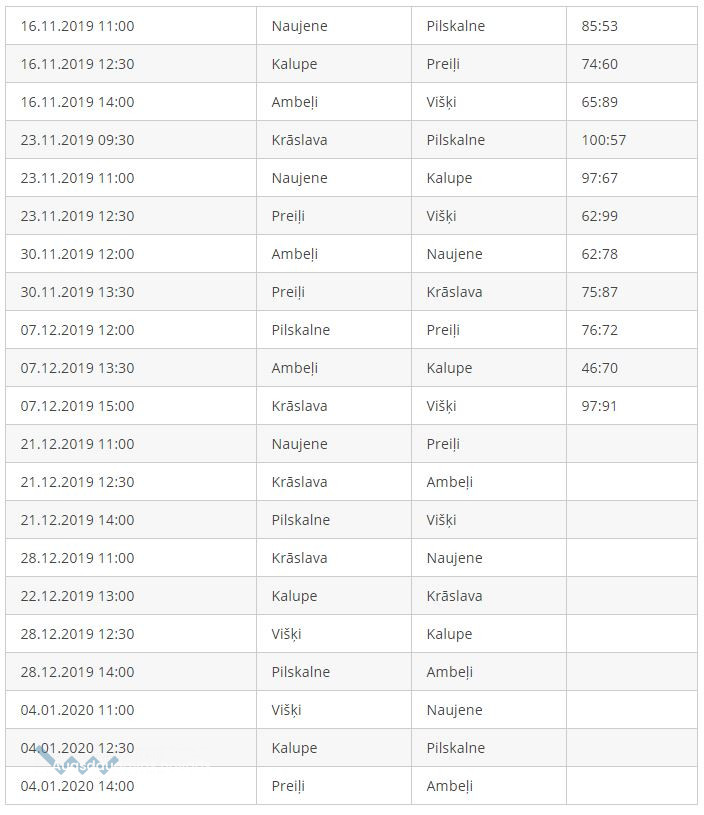
Task: Click the 30.11.2019 12:00 date cell
Action: (x=77, y=254)
